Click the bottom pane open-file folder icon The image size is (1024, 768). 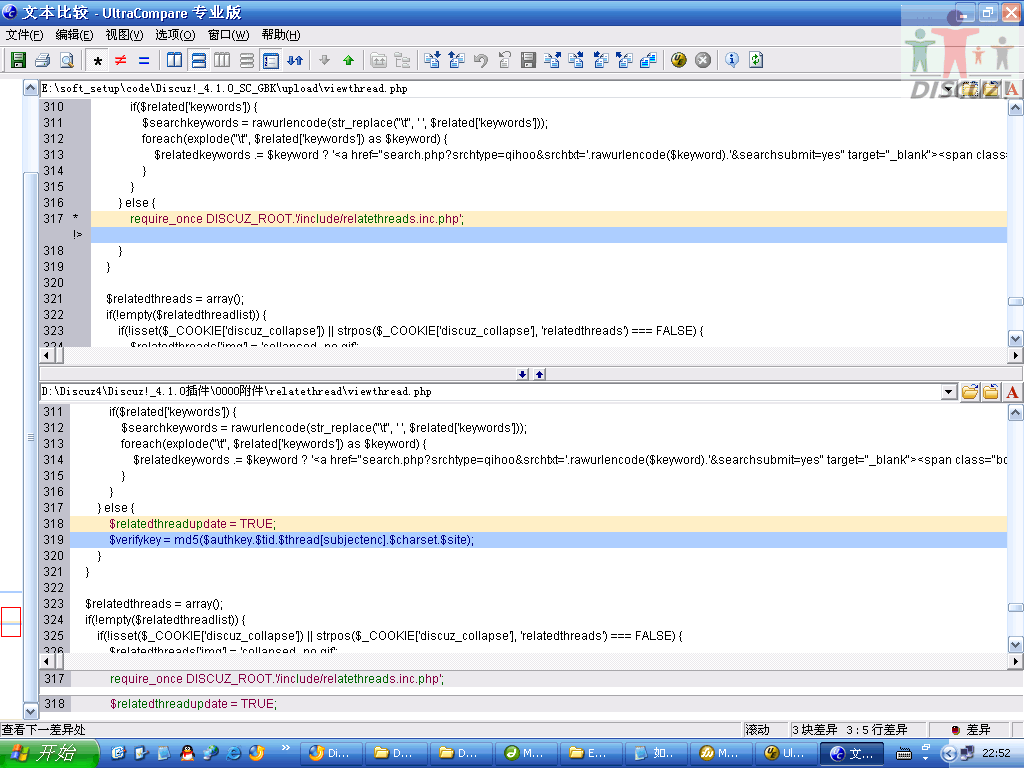point(970,392)
